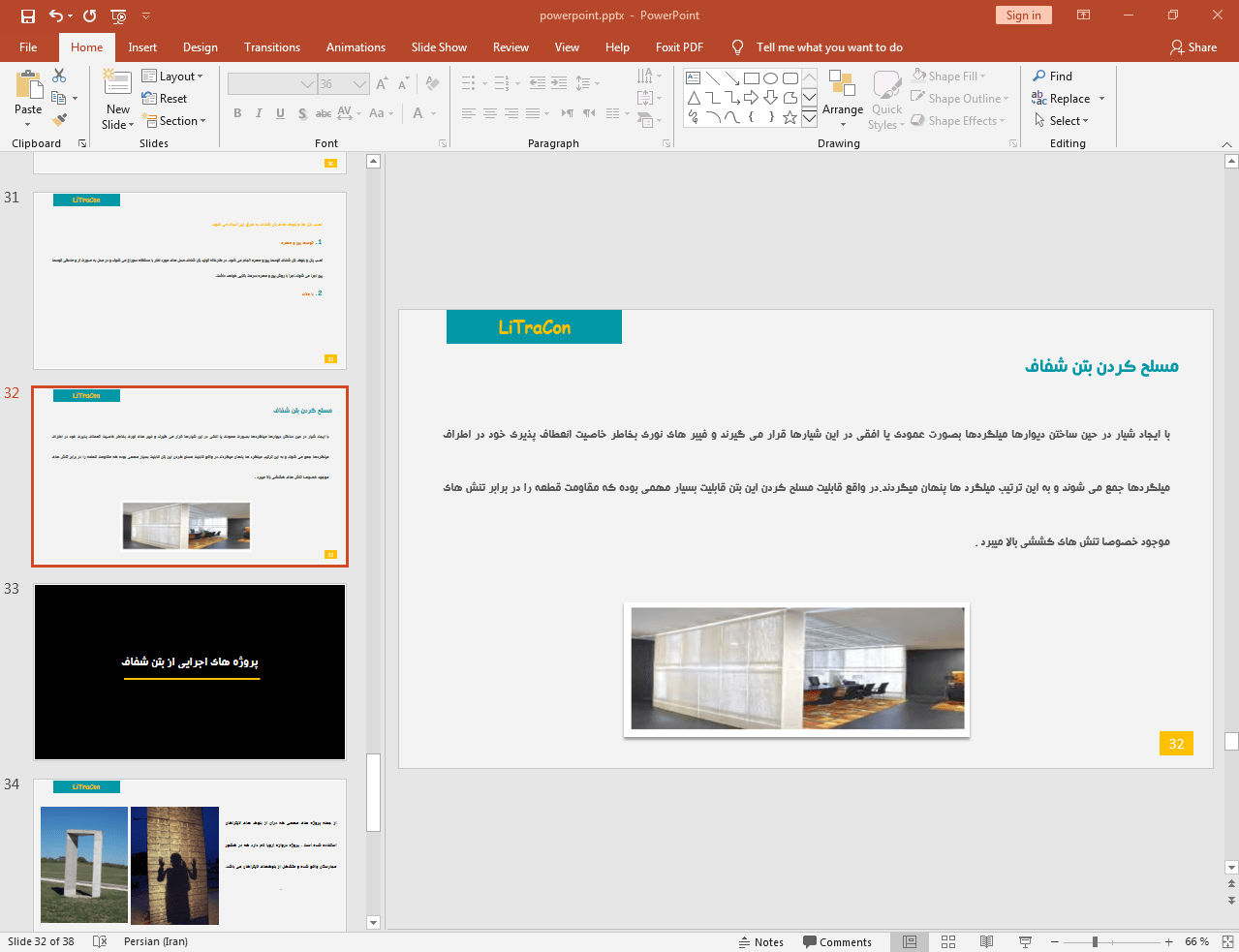Switch to Slide Sorter view icon

click(x=948, y=941)
